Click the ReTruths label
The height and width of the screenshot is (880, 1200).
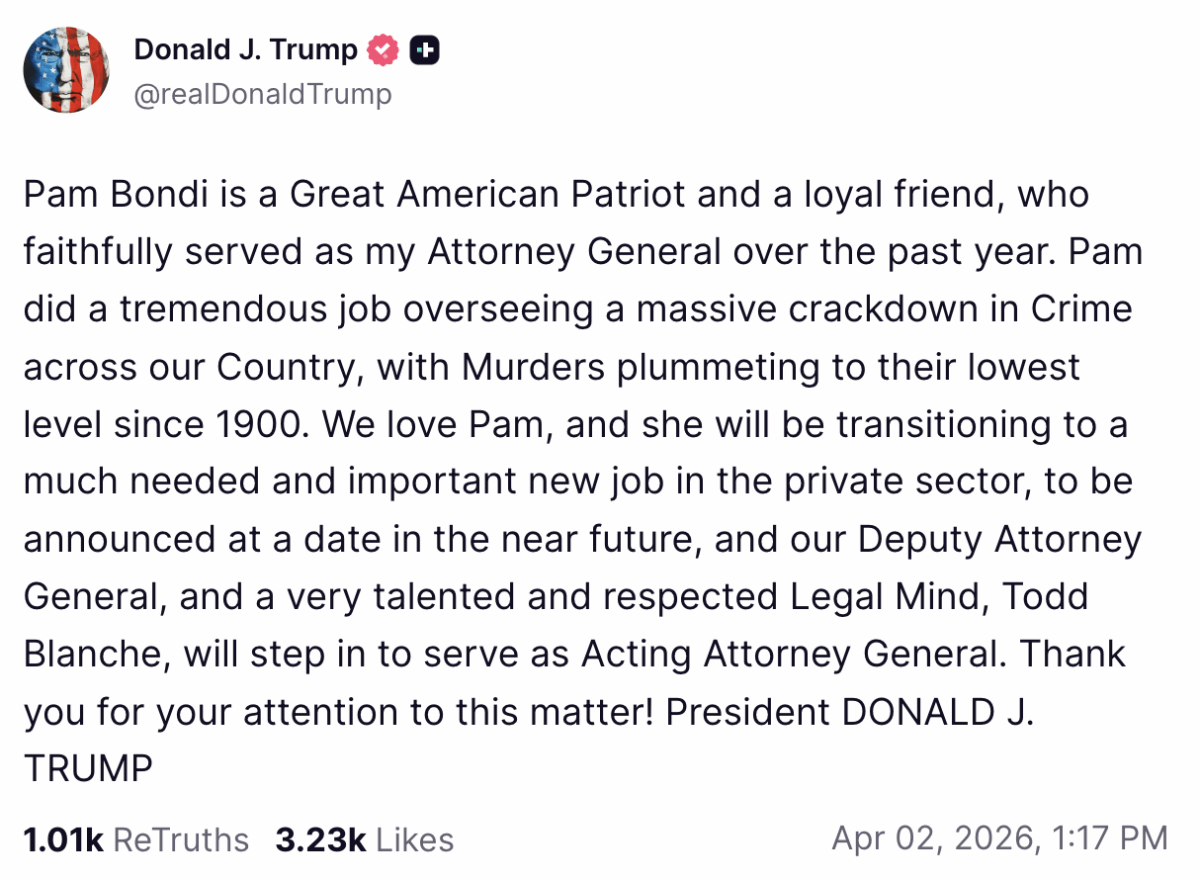tap(181, 839)
